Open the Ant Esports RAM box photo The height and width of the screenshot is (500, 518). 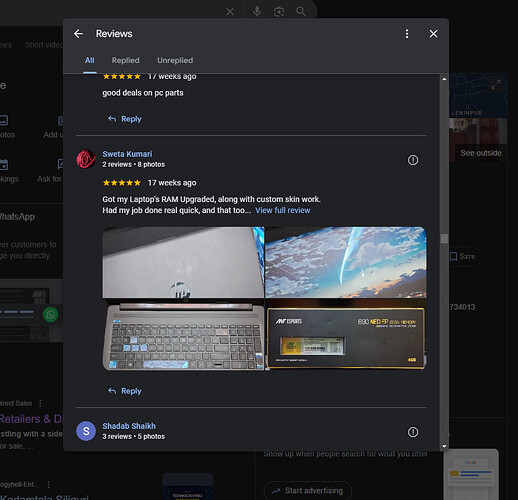point(346,334)
